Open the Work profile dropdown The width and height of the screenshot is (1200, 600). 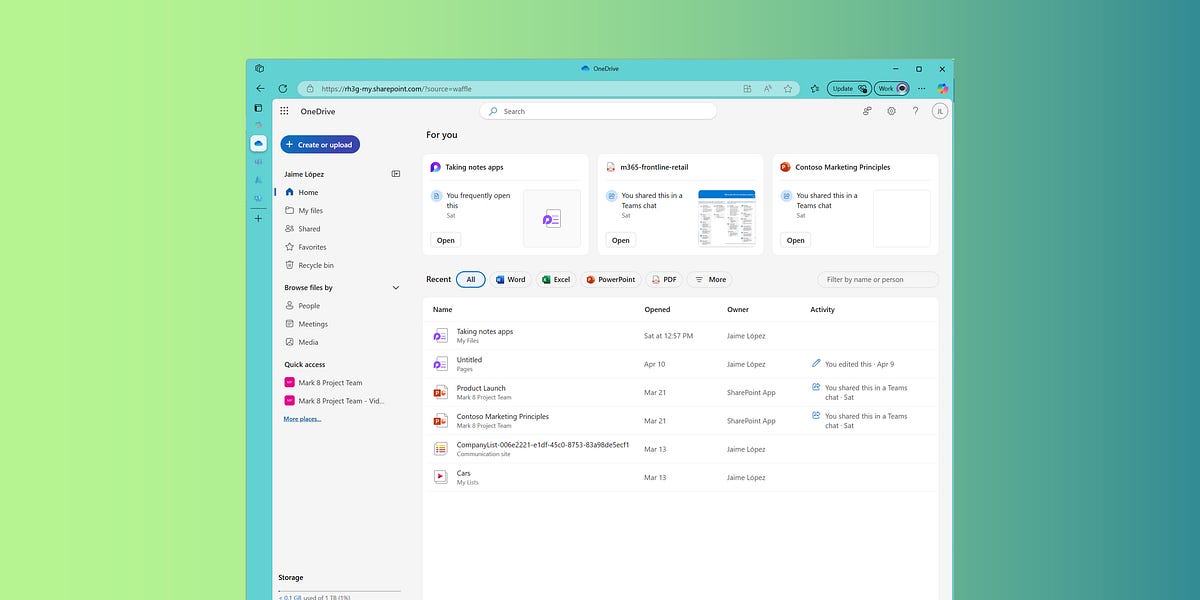point(891,88)
